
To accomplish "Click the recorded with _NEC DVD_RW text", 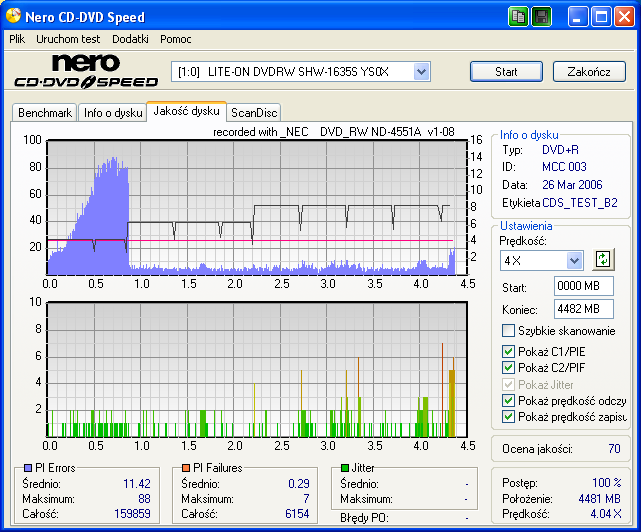I will pos(334,132).
